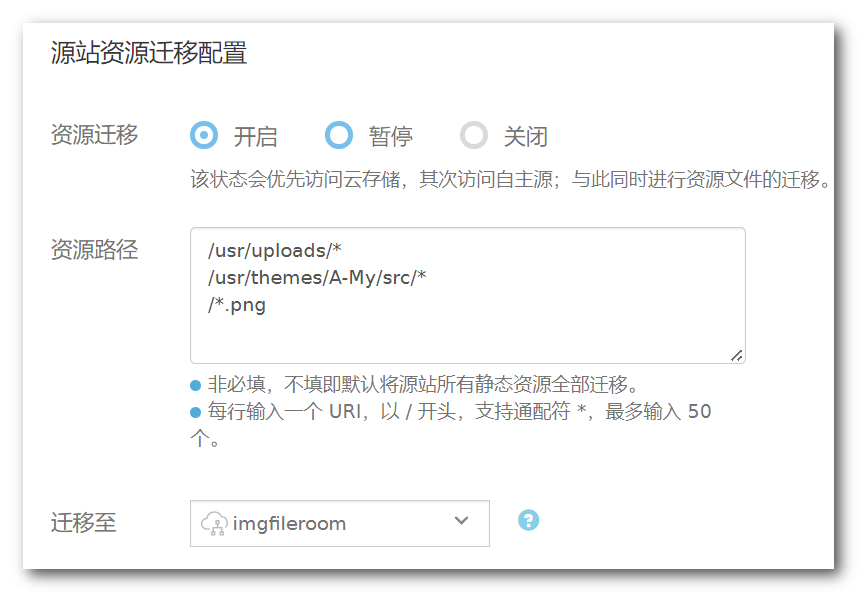Choose the 关闭 radio option

tap(474, 135)
